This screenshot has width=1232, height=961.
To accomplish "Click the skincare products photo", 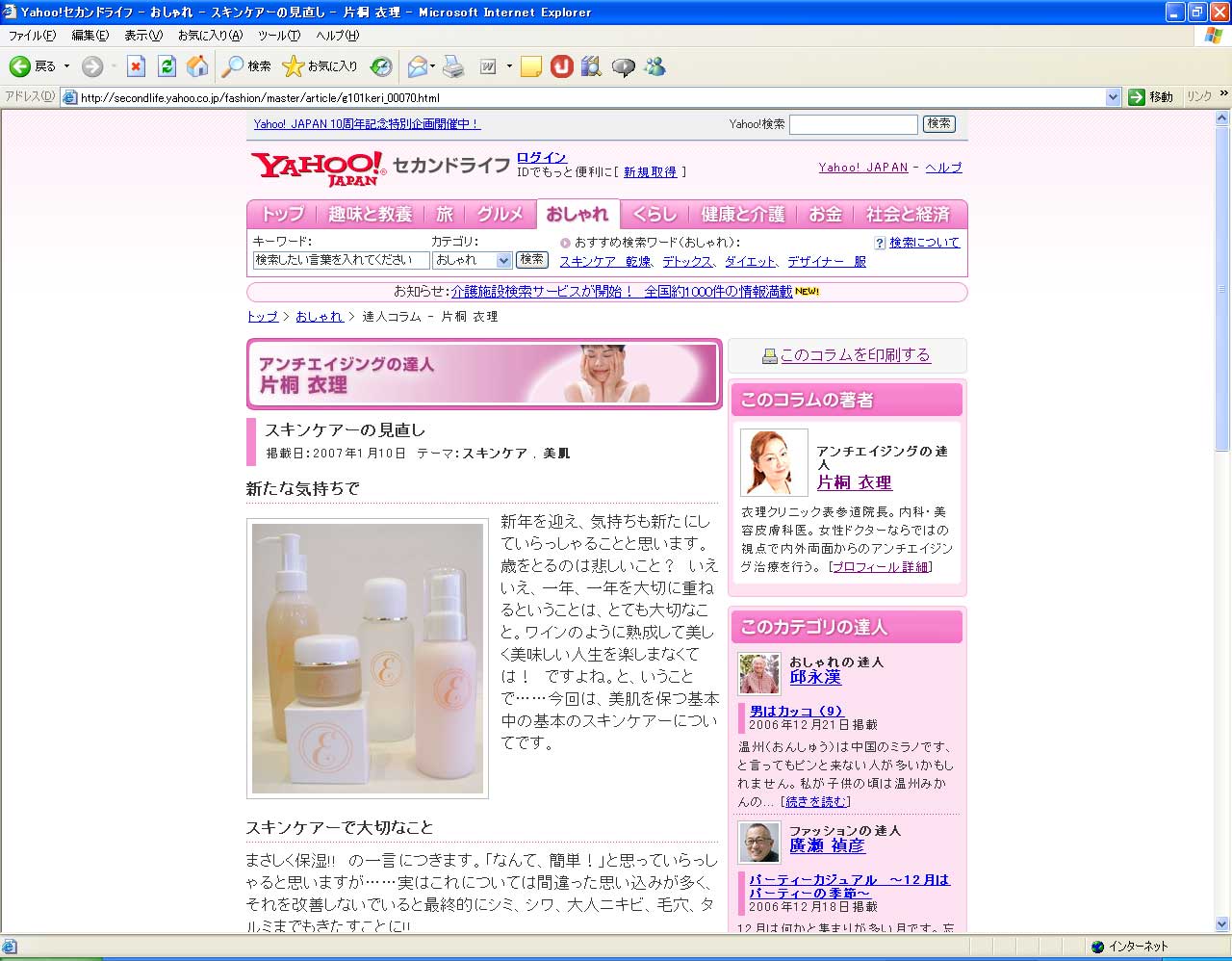I will [368, 659].
